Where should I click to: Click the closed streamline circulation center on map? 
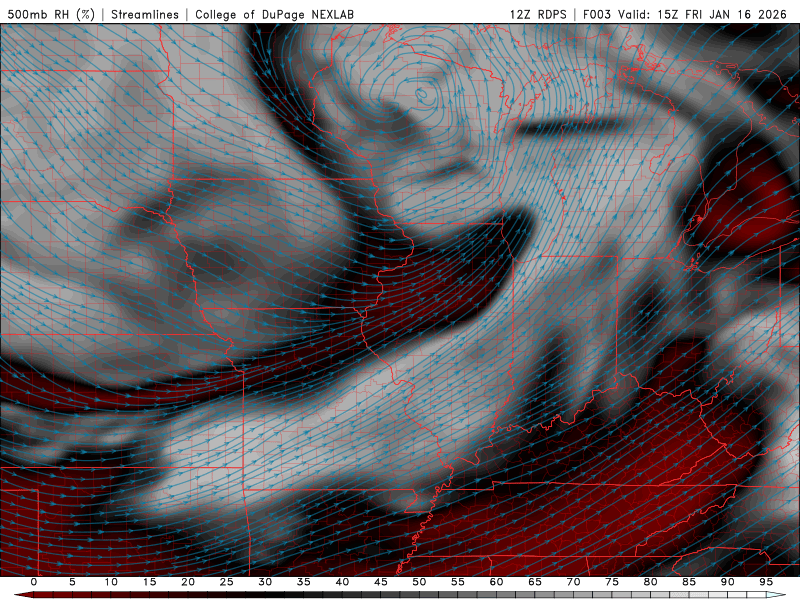[421, 94]
